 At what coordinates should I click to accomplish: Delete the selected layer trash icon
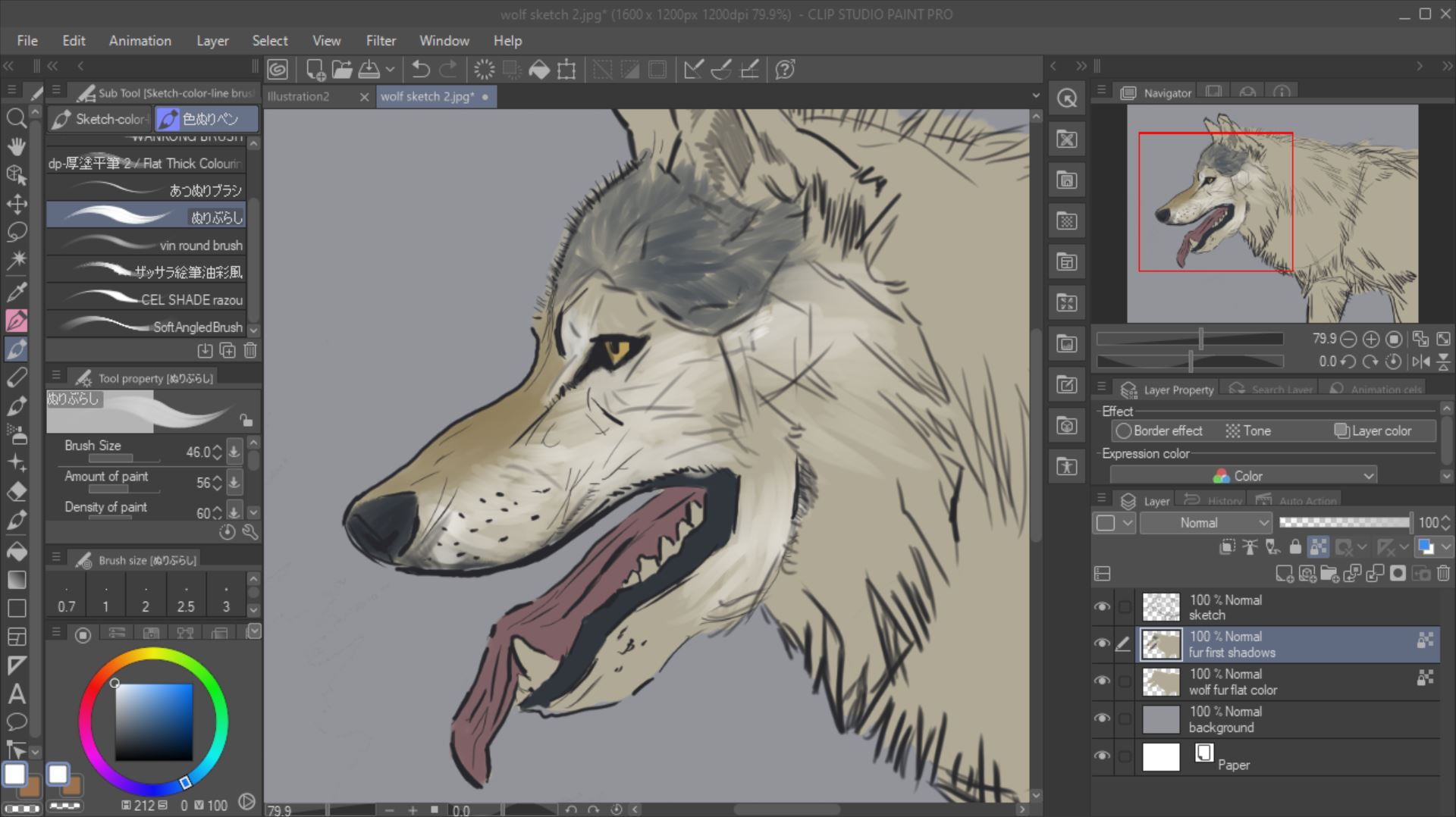1444,574
